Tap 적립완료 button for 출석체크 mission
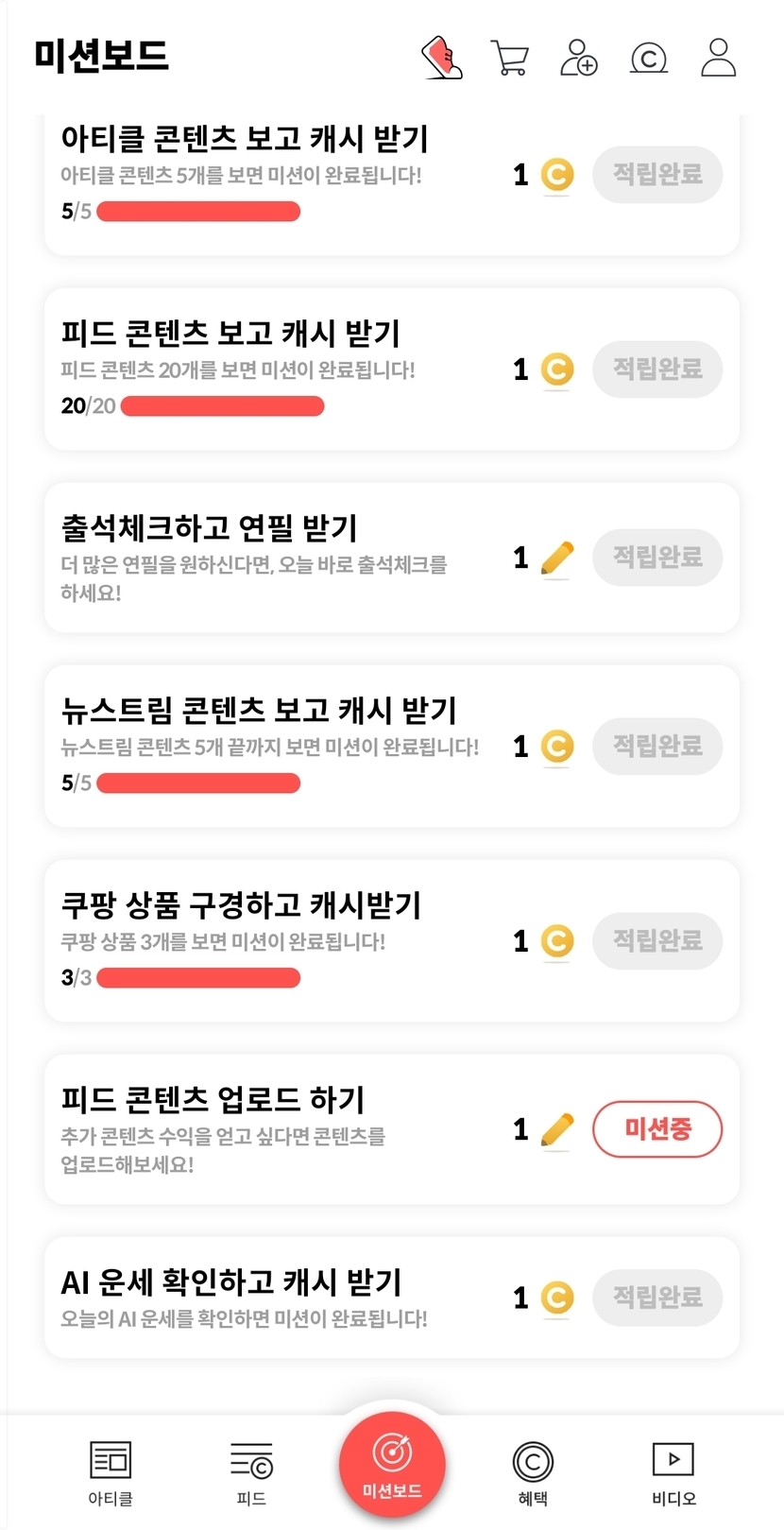Image resolution: width=784 pixels, height=1530 pixels. [x=657, y=558]
